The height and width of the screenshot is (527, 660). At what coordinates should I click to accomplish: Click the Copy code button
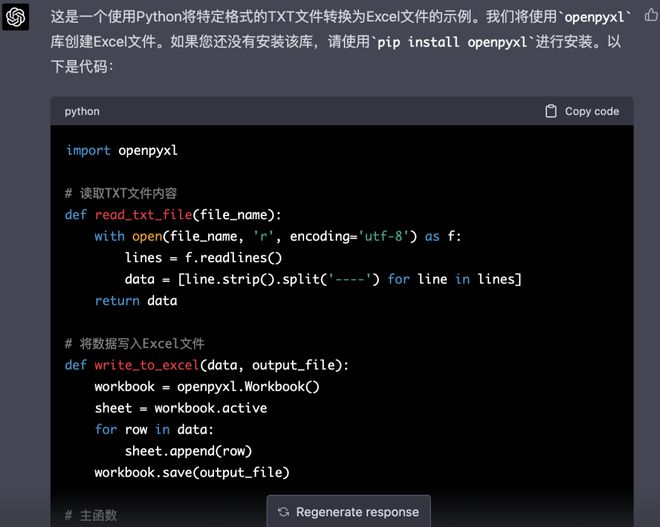(x=582, y=111)
